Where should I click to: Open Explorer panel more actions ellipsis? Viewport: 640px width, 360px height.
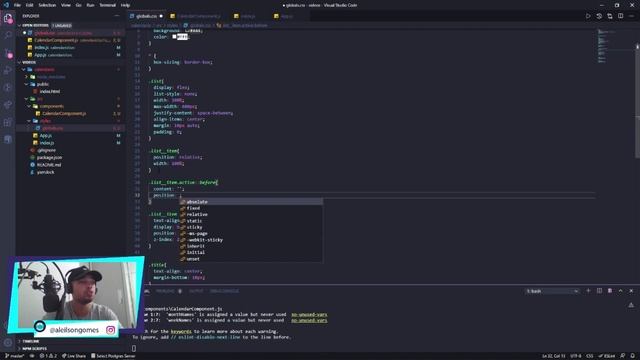tap(117, 16)
